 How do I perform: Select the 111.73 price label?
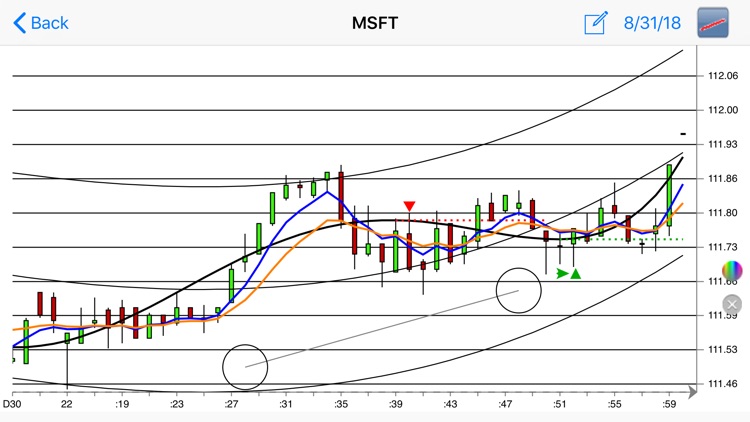tap(723, 247)
